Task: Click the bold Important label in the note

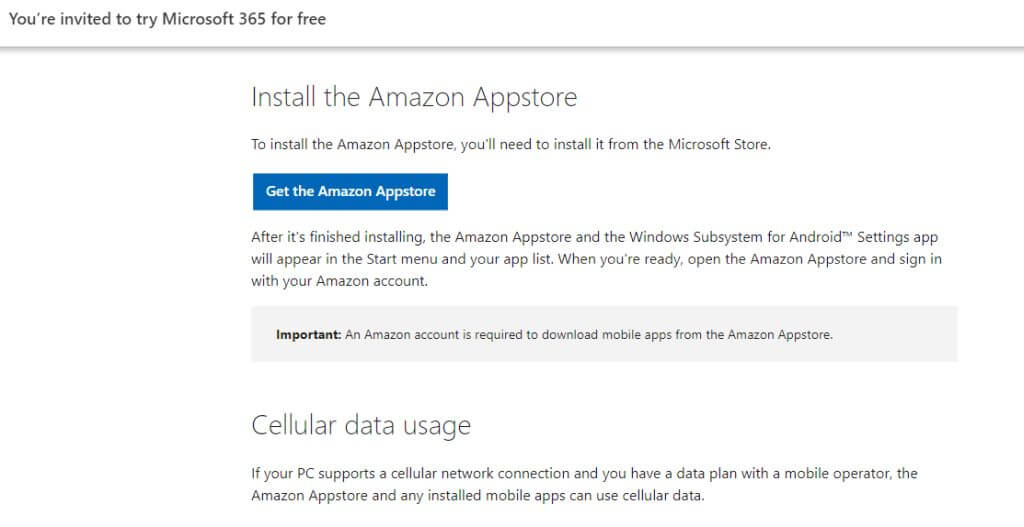Action: pos(308,335)
